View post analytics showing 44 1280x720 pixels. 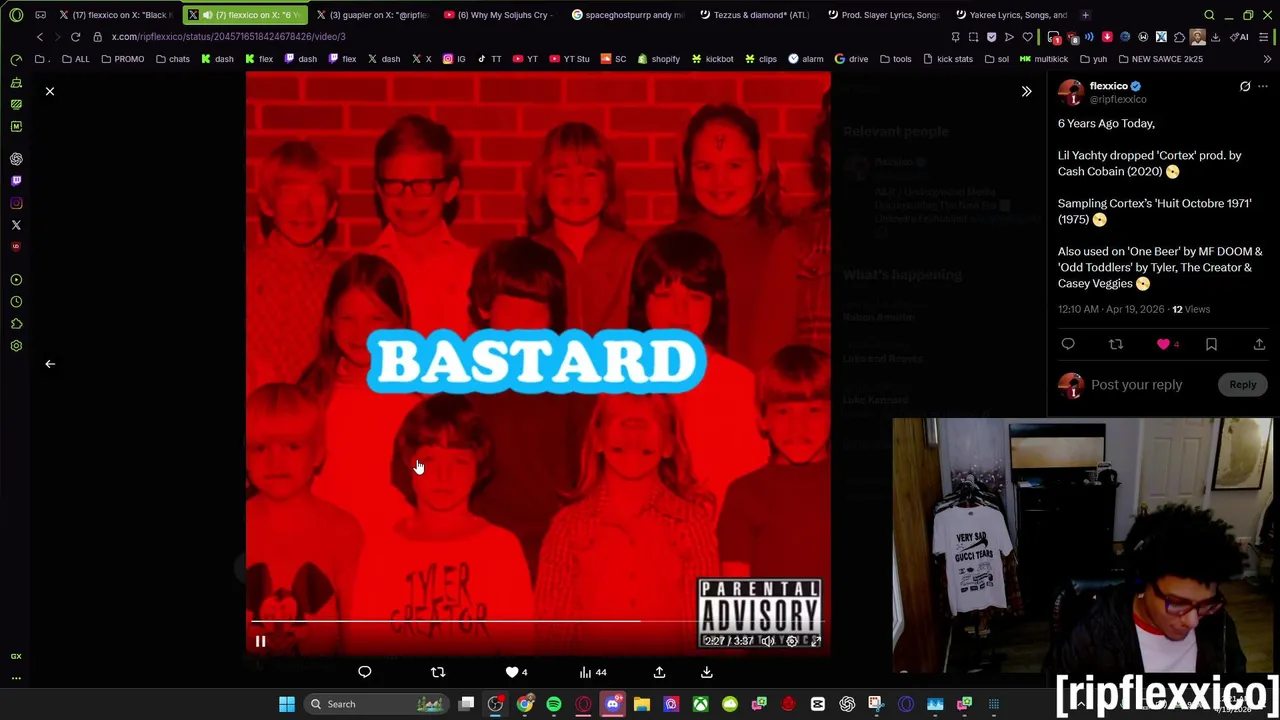[x=593, y=672]
